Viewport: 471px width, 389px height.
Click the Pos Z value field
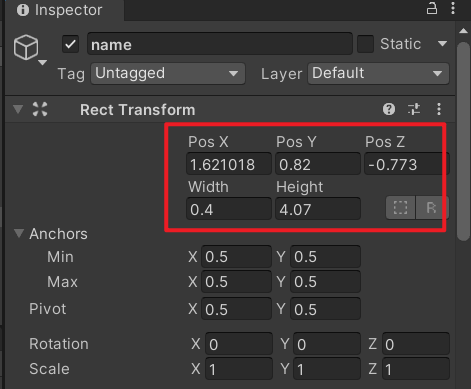click(407, 164)
